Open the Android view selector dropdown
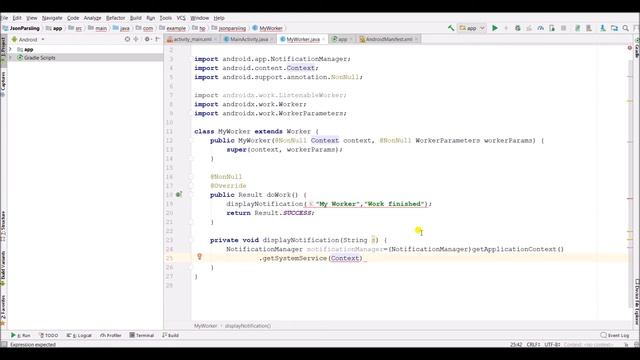 [28, 40]
